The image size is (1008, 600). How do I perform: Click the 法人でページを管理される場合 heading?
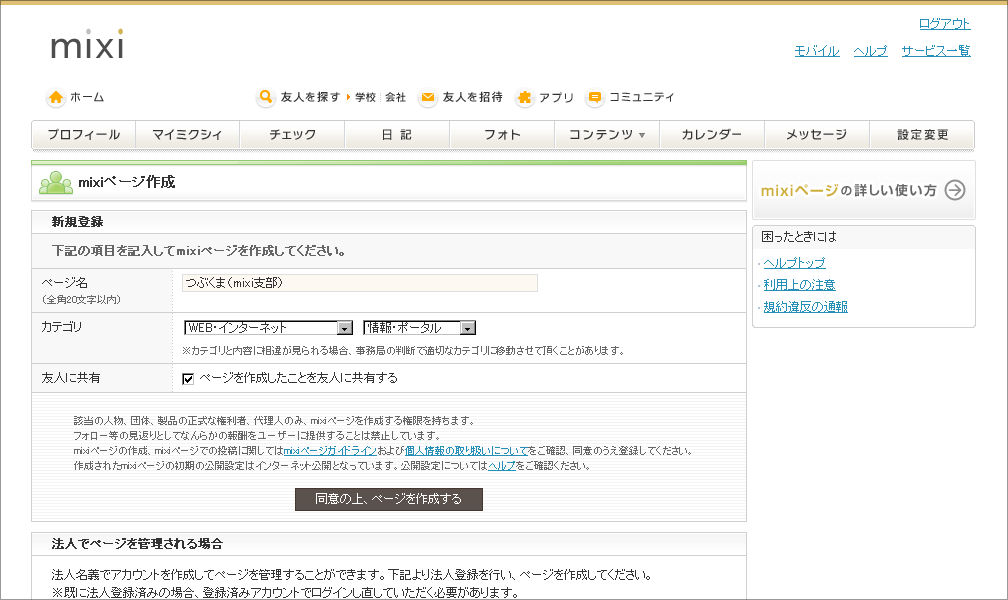[137, 544]
